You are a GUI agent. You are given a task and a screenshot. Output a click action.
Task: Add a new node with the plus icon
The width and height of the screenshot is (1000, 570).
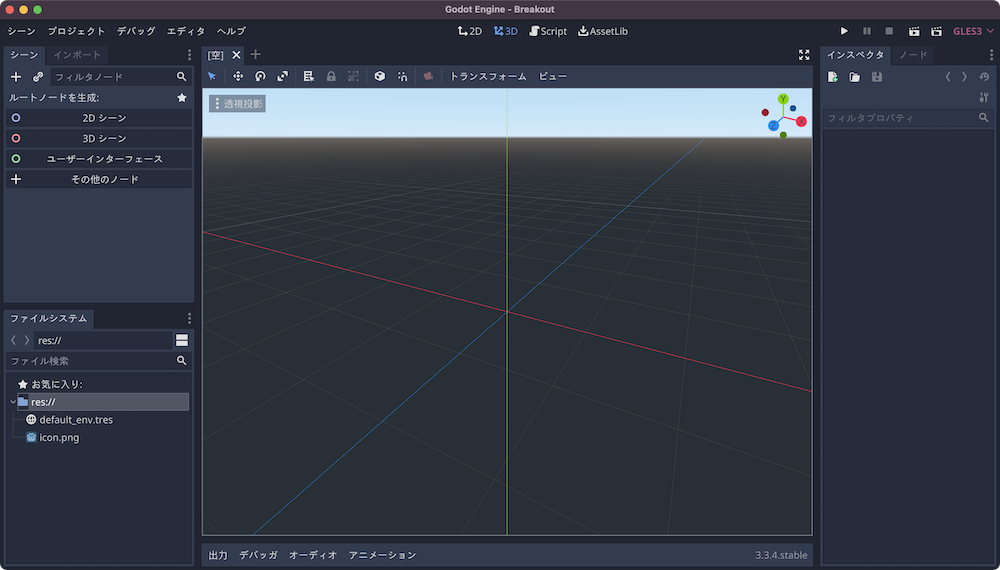(16, 77)
